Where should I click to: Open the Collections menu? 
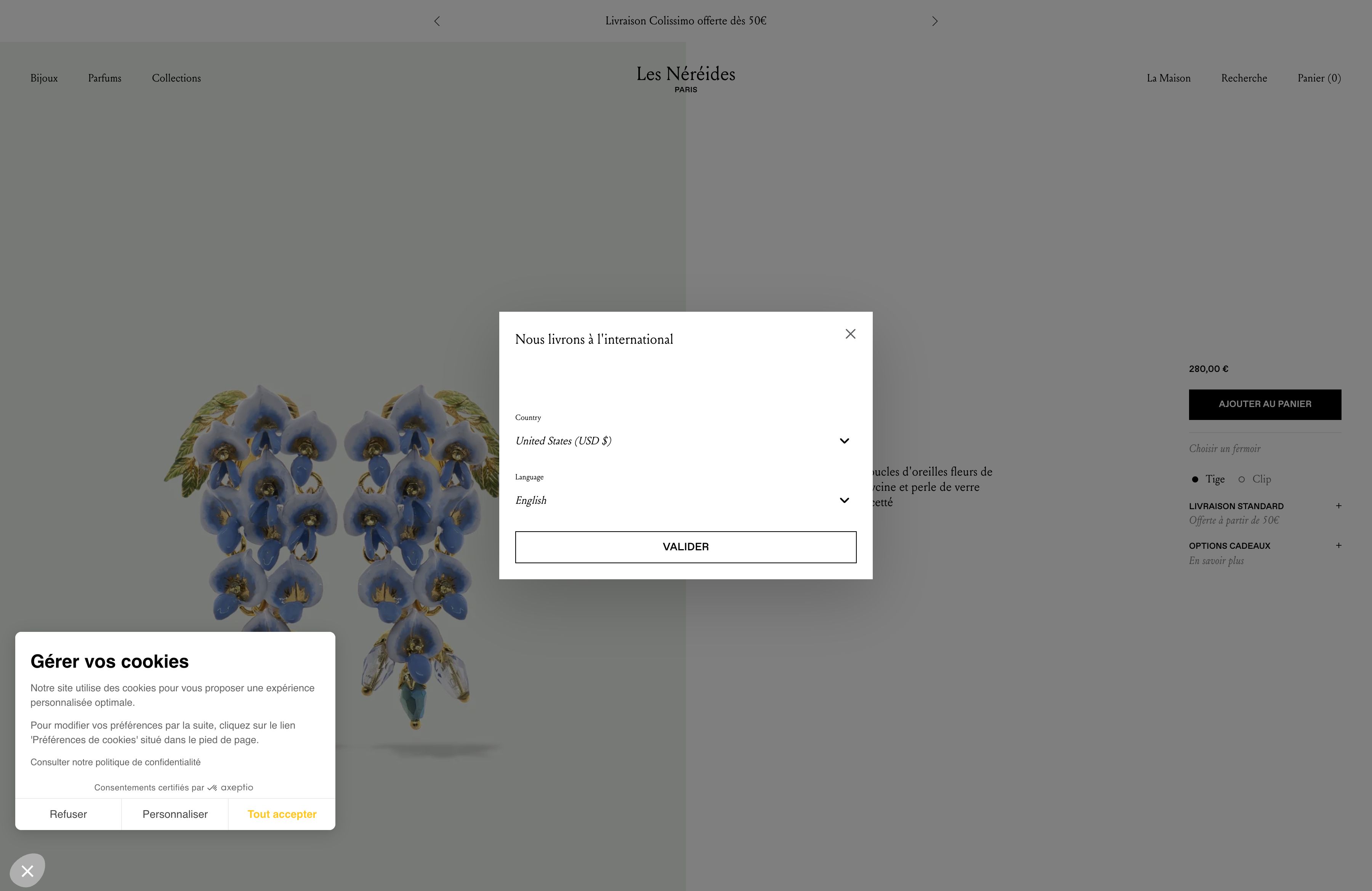tap(176, 79)
